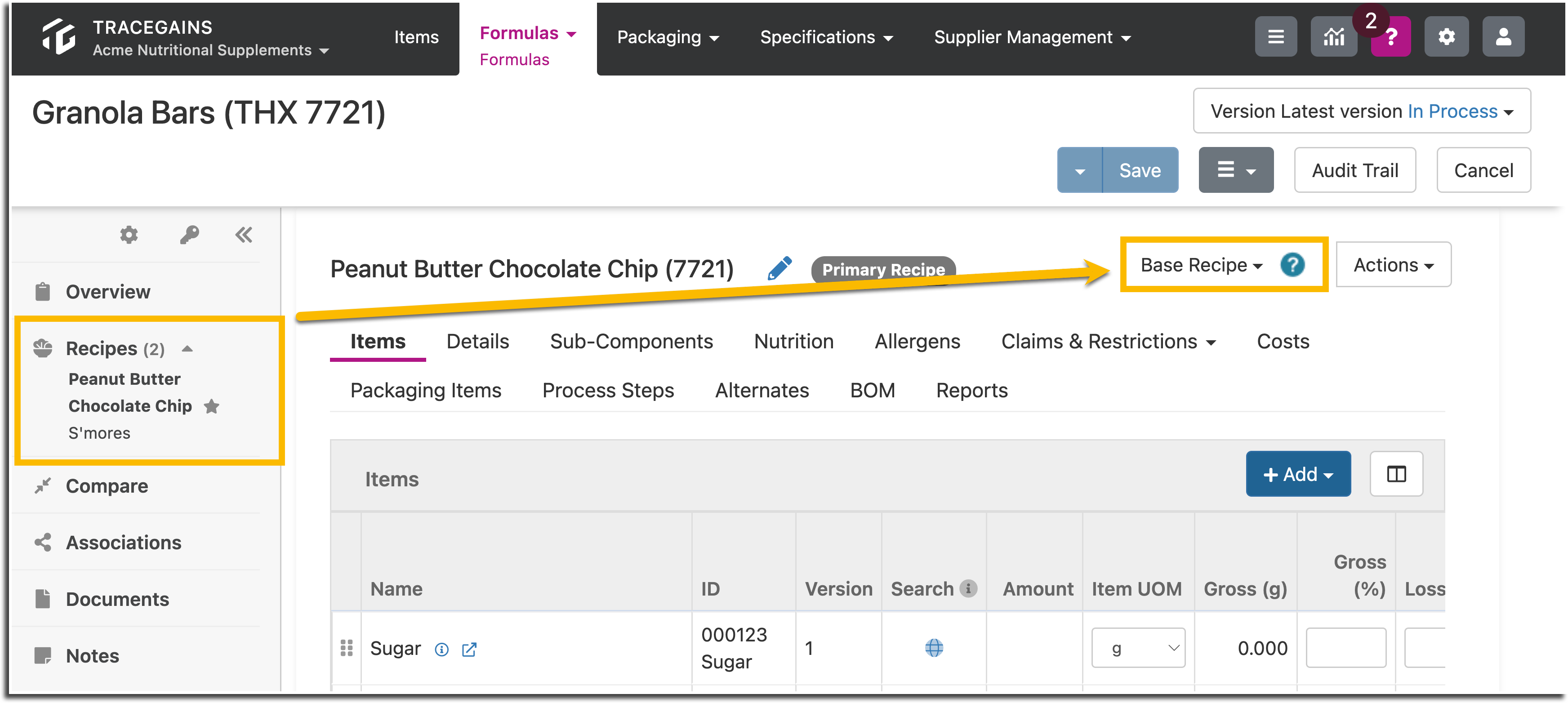This screenshot has width=1568, height=703.
Task: Open the analytics chart icon in header
Action: 1333,37
